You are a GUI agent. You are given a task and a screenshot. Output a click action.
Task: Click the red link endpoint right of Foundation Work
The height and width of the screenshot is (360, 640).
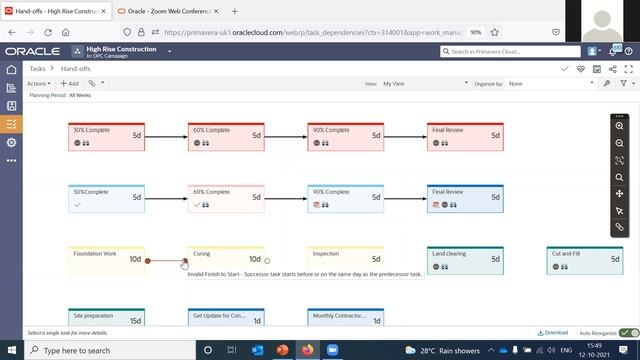148,261
